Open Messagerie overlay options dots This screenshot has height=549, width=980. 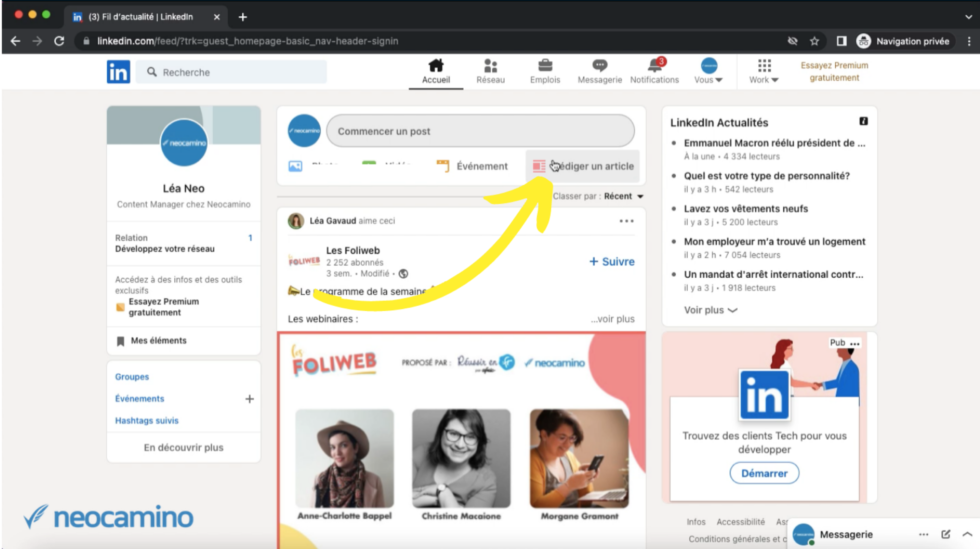pos(923,535)
